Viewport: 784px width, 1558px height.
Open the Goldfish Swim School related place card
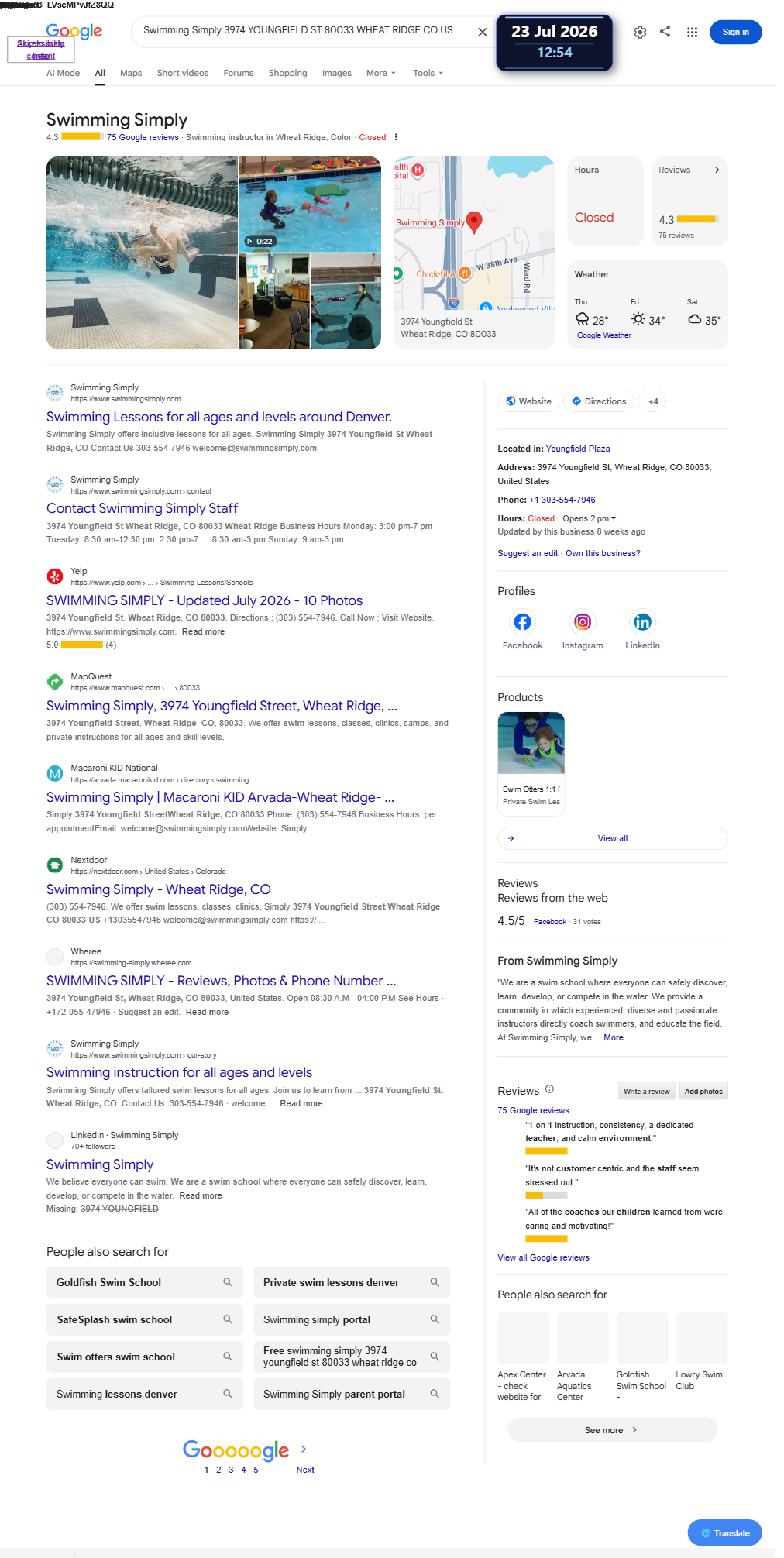pyautogui.click(x=641, y=1357)
